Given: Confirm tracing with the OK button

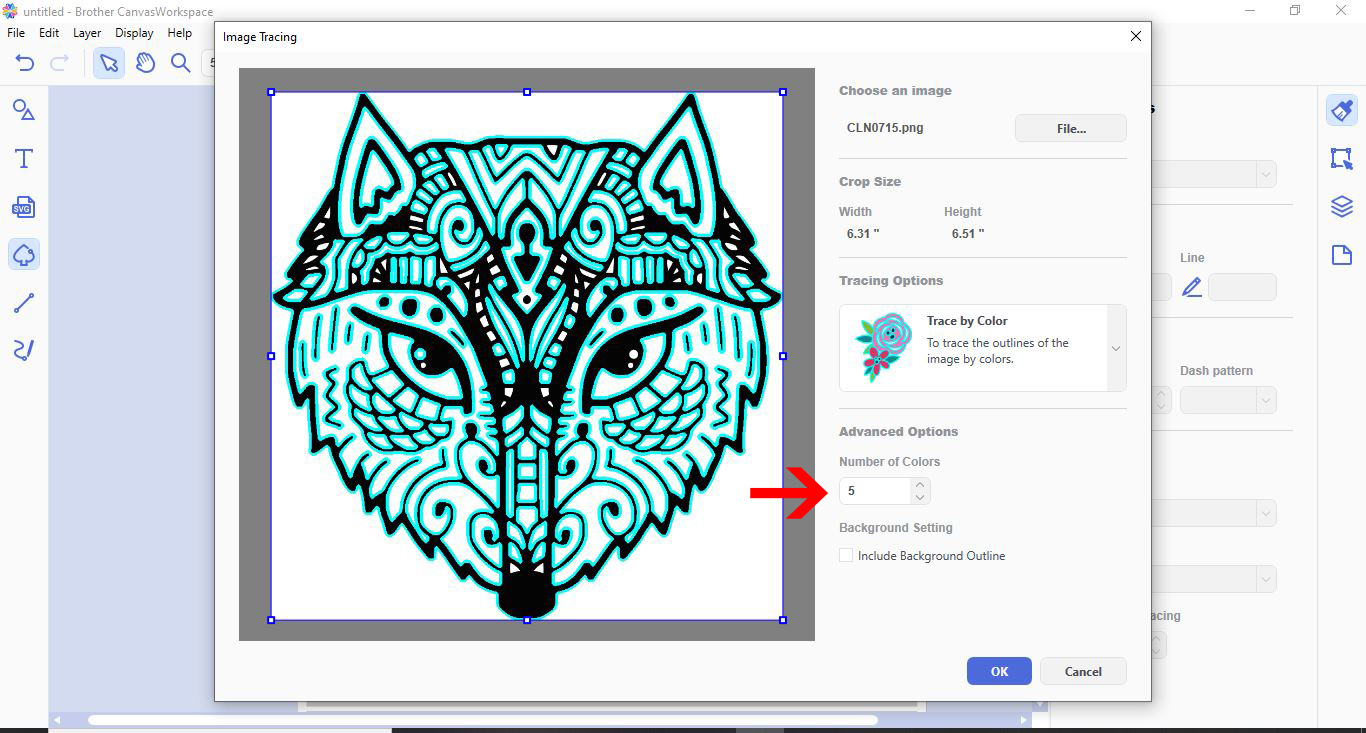Looking at the screenshot, I should pyautogui.click(x=999, y=671).
